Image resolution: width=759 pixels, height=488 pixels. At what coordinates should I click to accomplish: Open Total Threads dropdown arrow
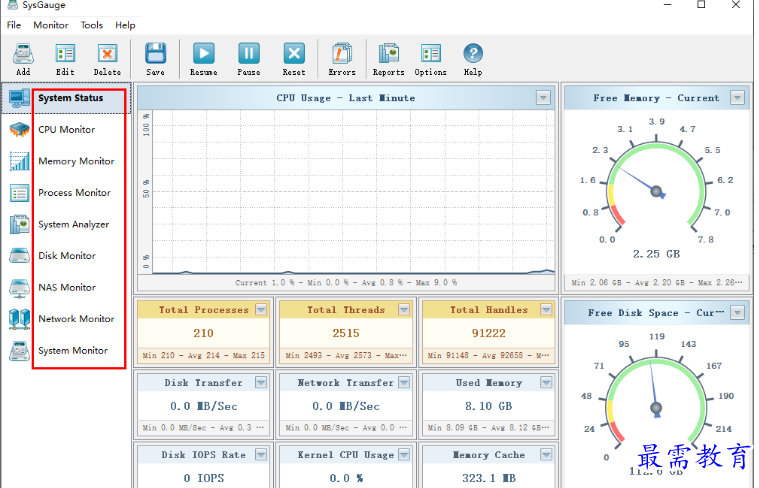click(404, 309)
